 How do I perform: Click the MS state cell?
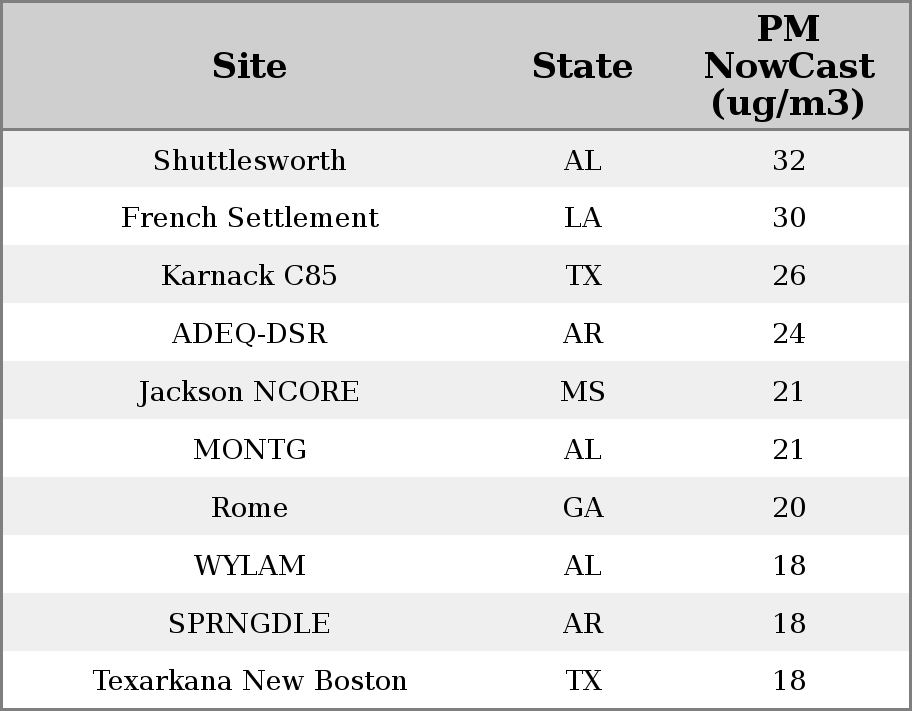(x=583, y=392)
